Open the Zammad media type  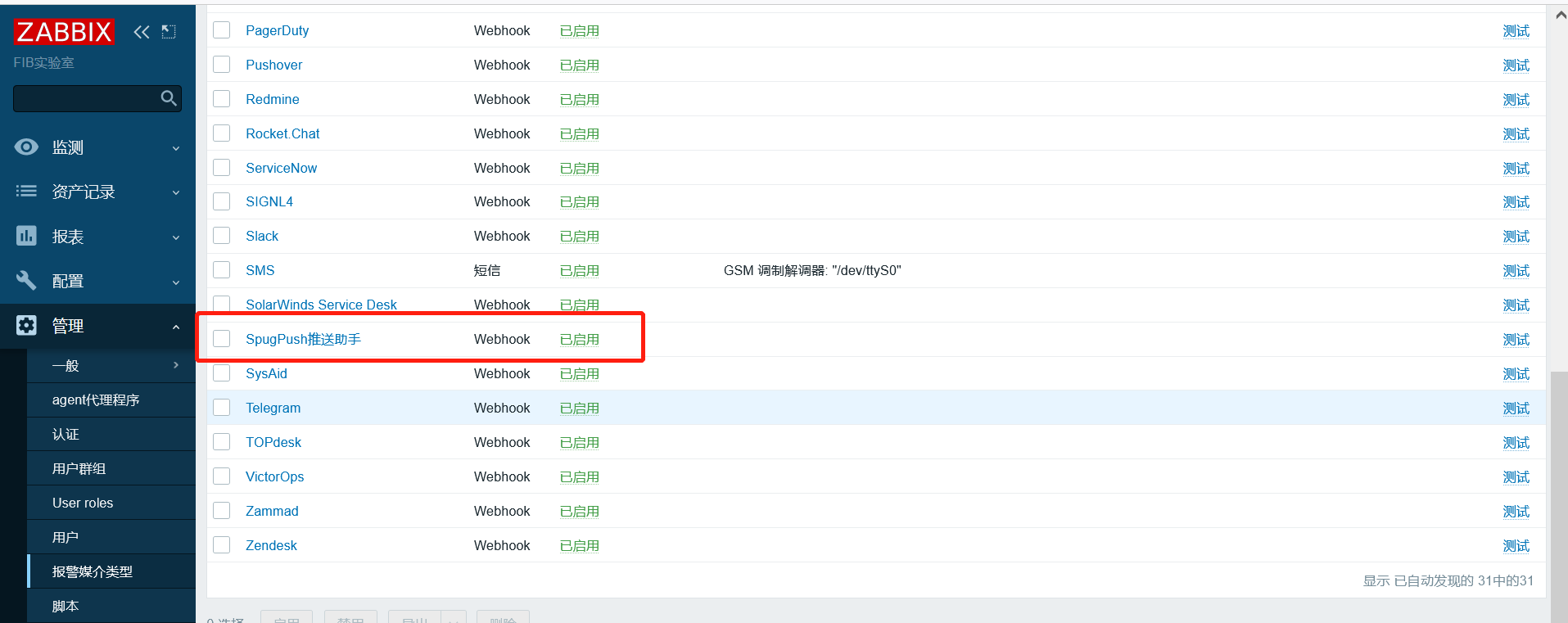[272, 511]
